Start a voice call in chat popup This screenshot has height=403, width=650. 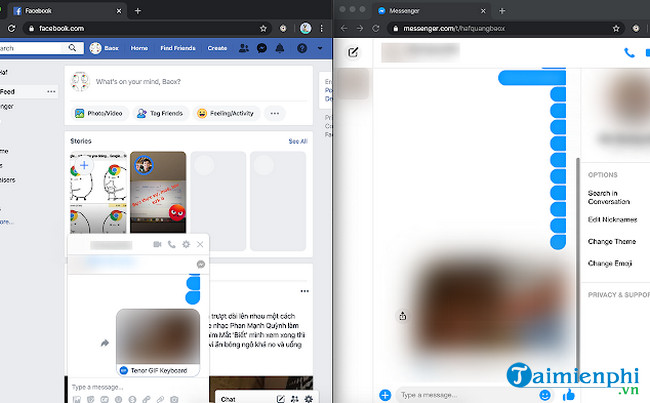(172, 244)
